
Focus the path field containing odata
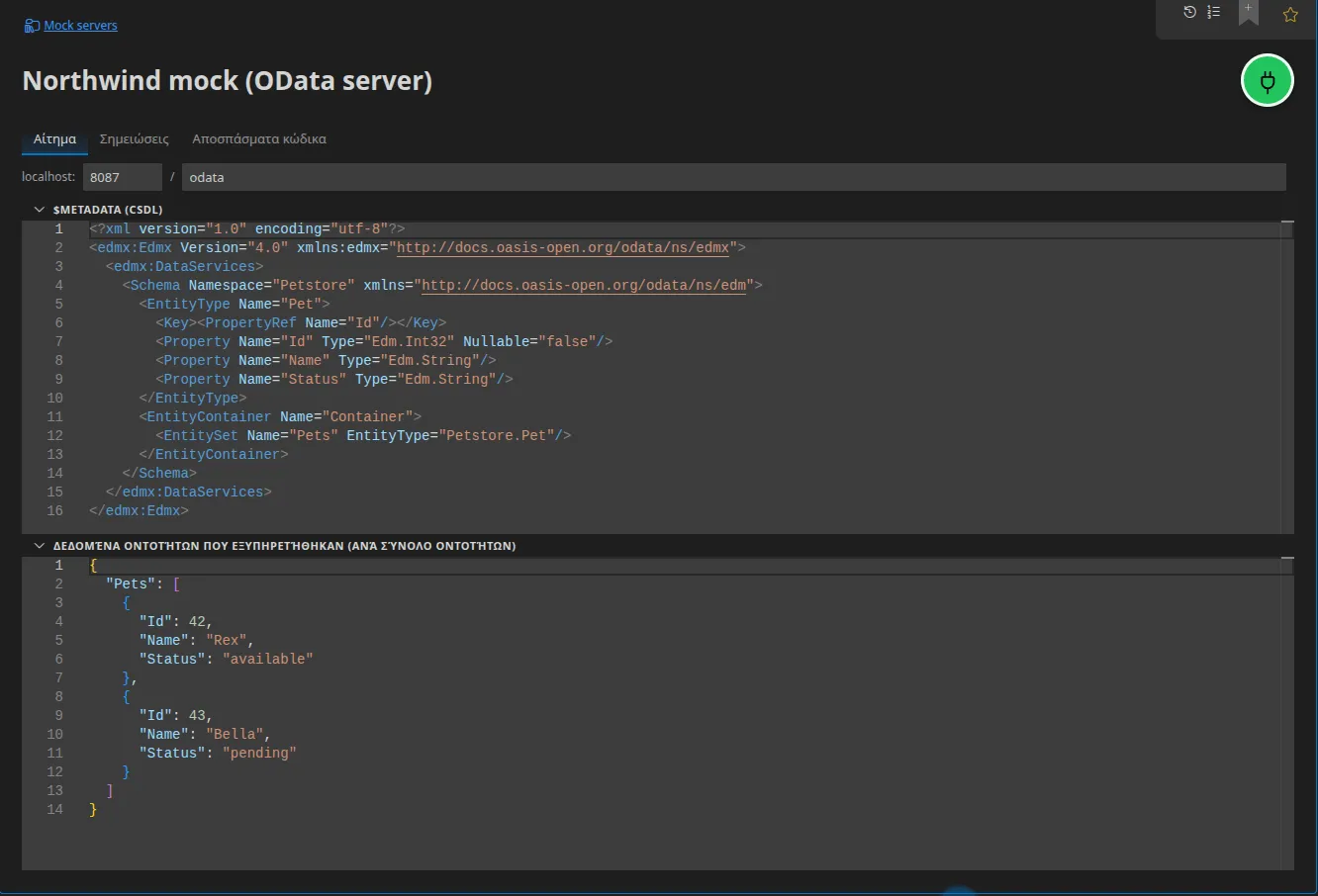pos(733,177)
